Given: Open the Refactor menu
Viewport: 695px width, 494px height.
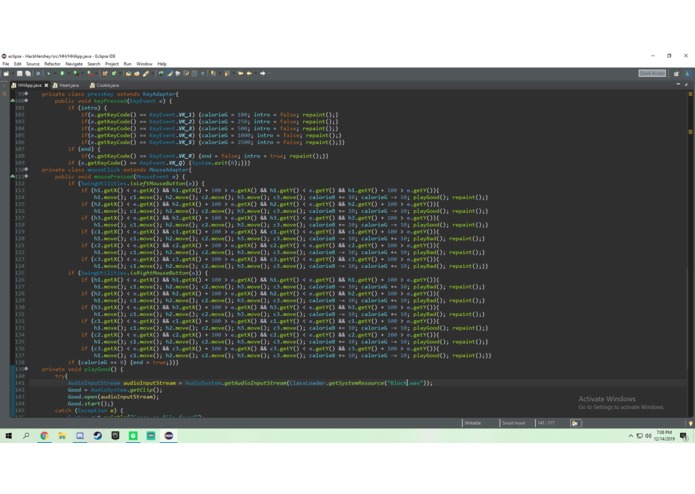Looking at the screenshot, I should click(x=52, y=64).
